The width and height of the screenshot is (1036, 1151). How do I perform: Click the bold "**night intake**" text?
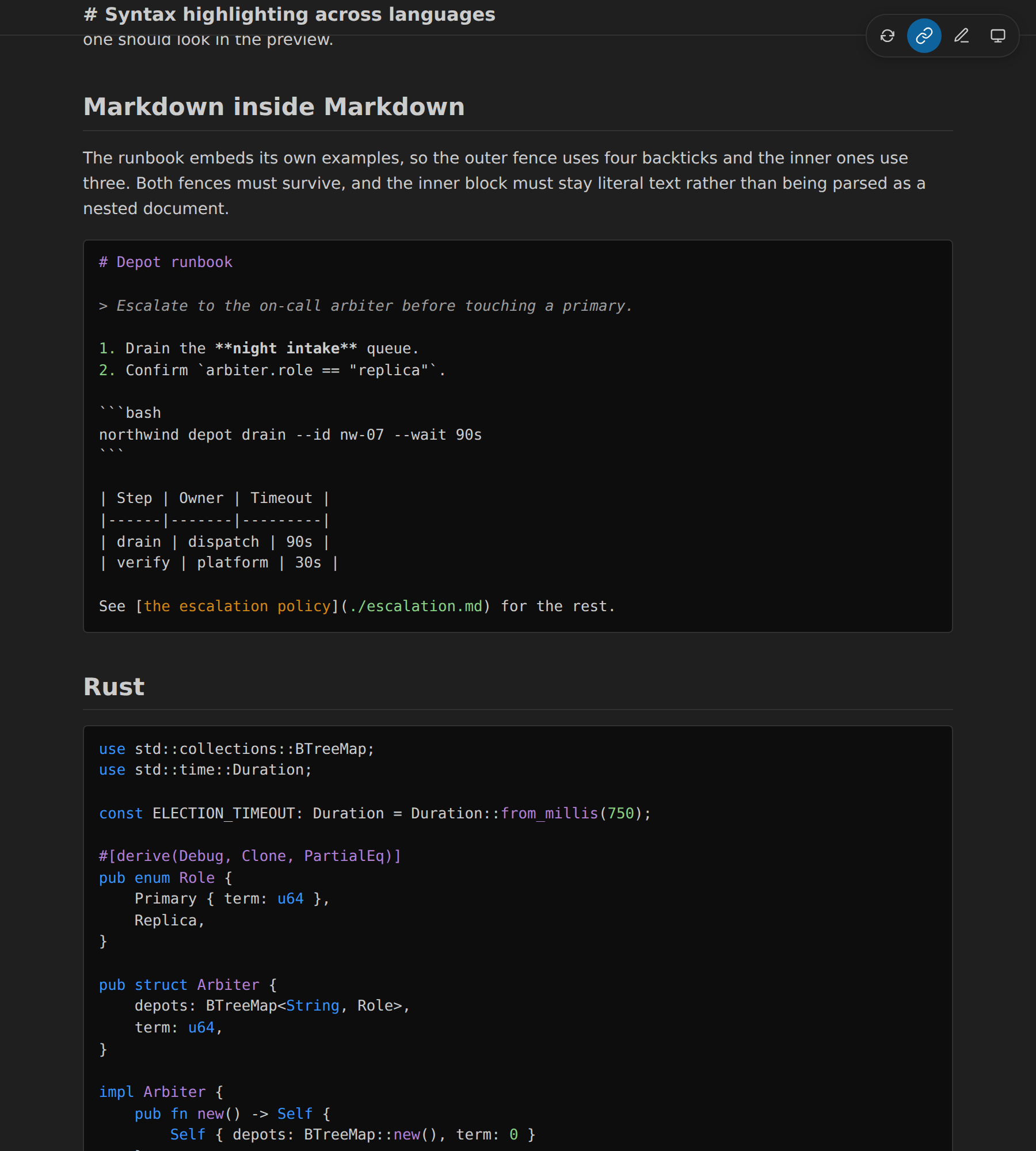[x=286, y=348]
